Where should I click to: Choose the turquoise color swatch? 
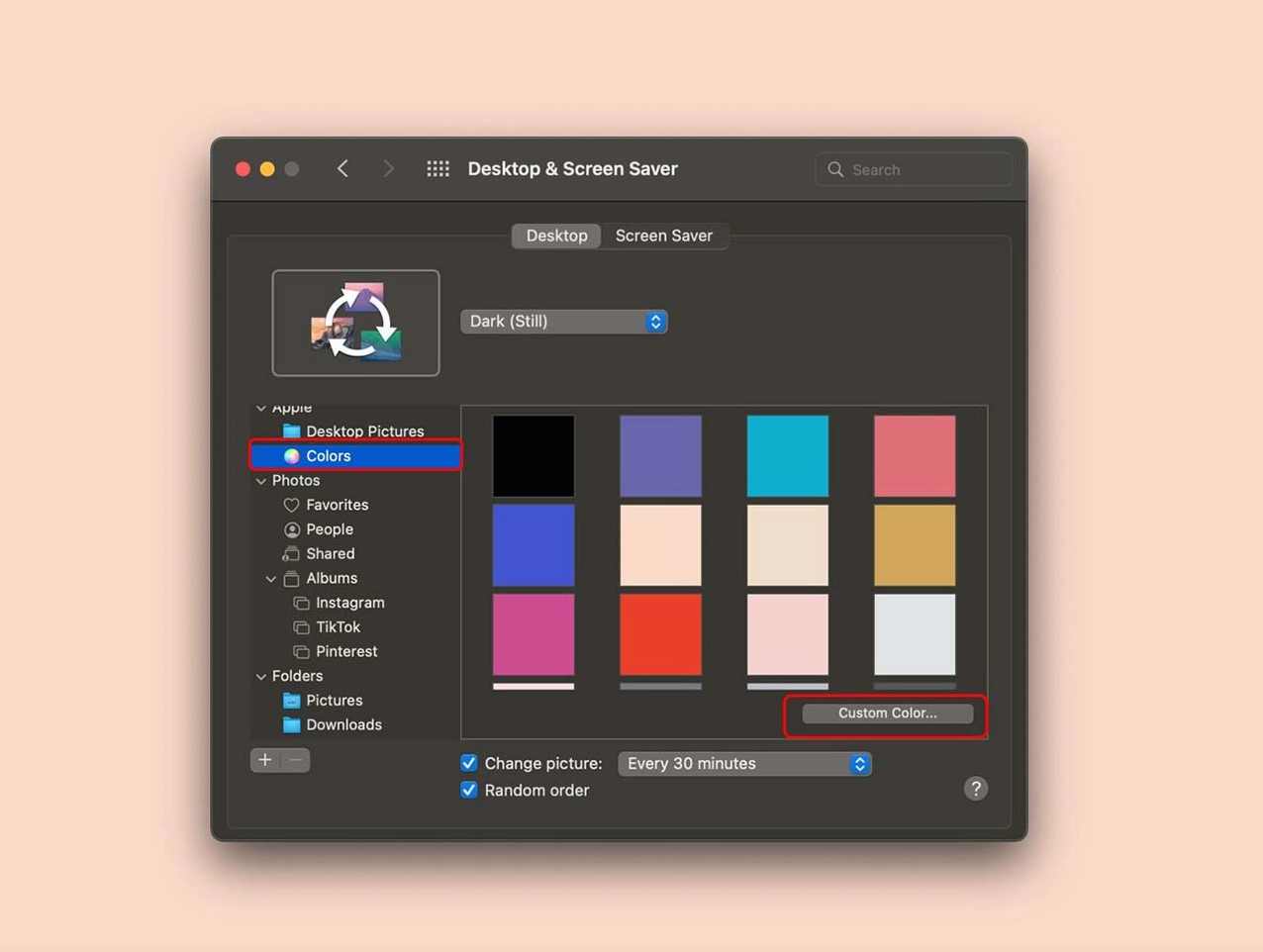tap(787, 455)
